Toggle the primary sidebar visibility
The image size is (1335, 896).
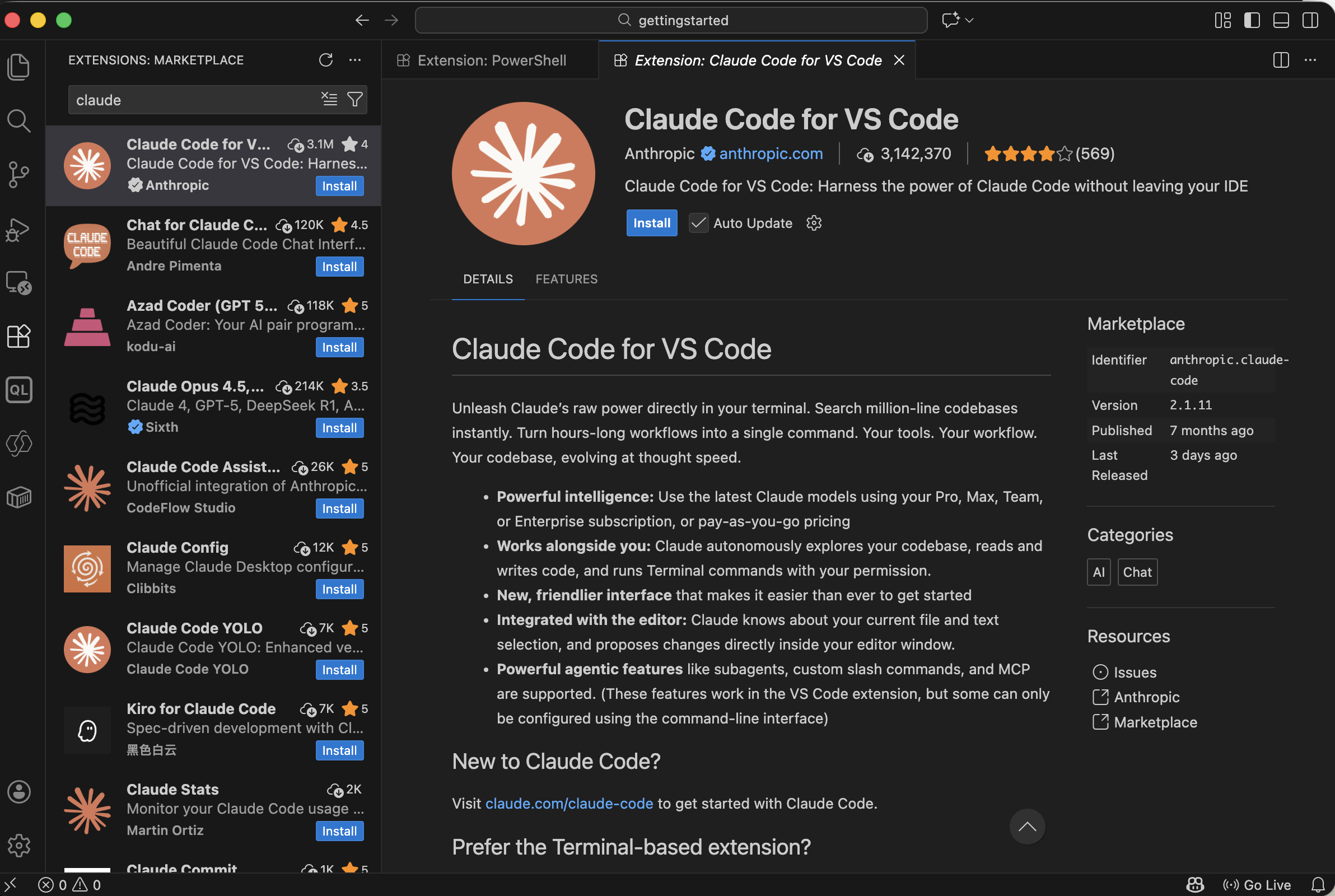tap(1251, 20)
